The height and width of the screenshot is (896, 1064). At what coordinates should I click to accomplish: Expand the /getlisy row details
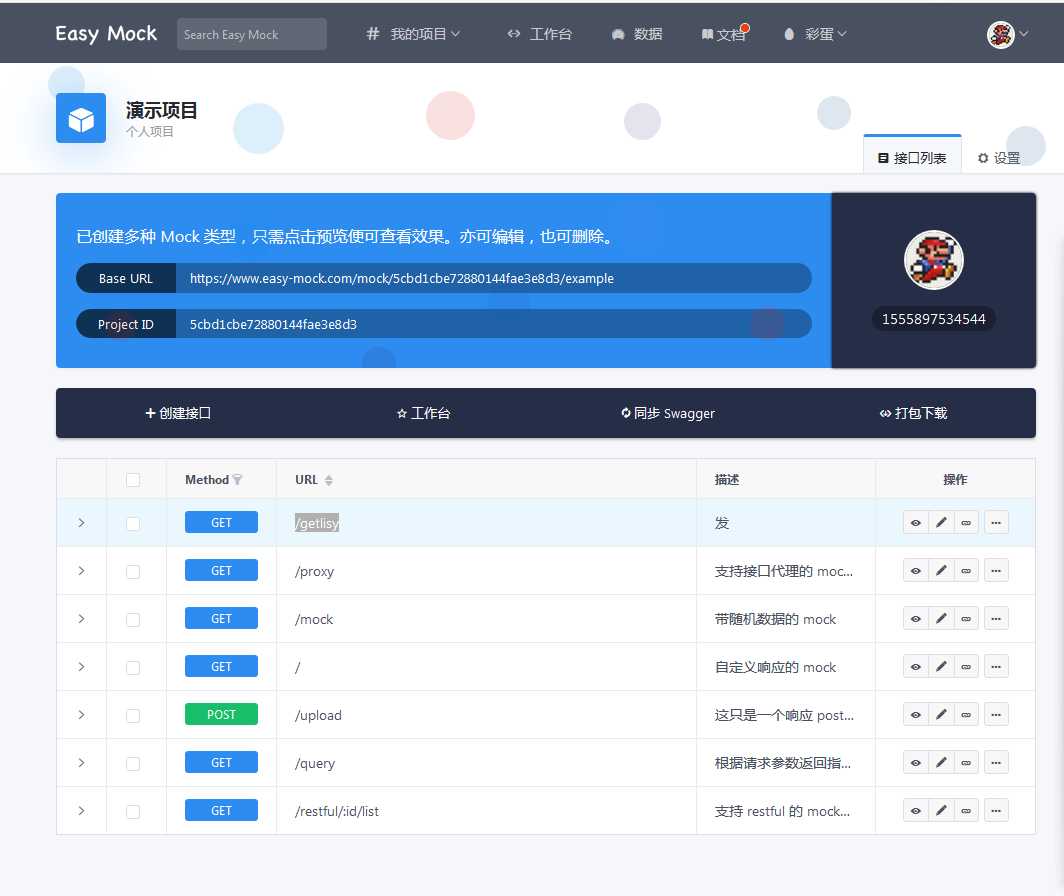point(81,523)
